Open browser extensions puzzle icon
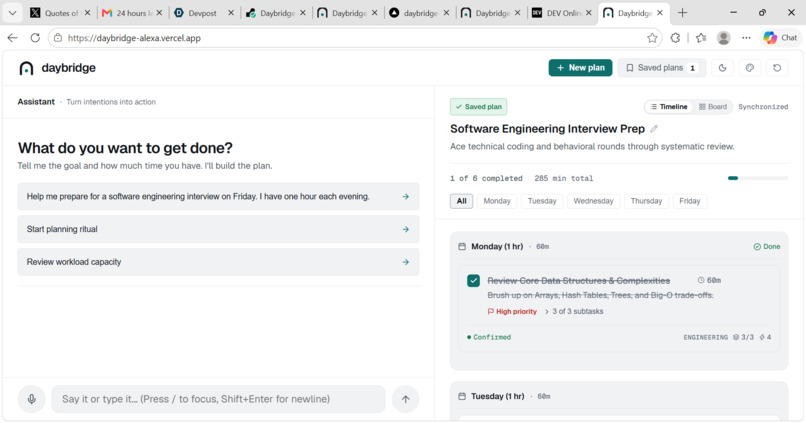Screen dimensions: 806x423 coord(675,38)
